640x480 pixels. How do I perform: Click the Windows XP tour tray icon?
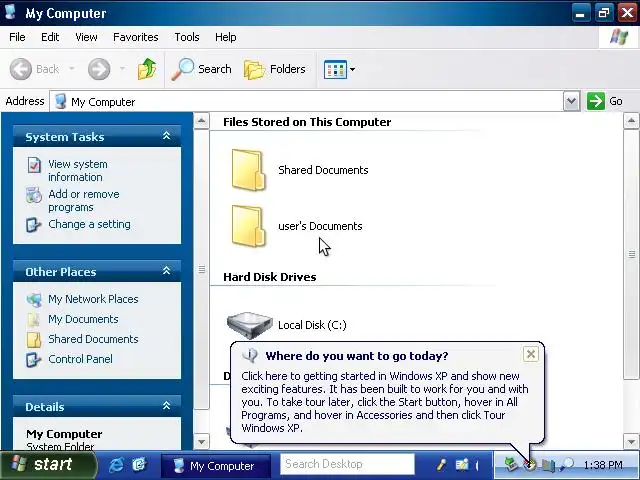[x=530, y=464]
